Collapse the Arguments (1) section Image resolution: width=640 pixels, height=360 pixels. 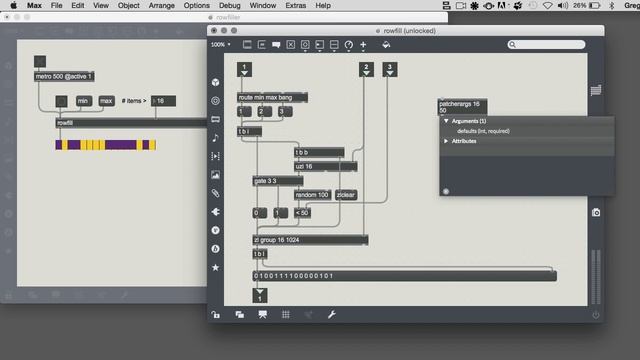click(446, 121)
